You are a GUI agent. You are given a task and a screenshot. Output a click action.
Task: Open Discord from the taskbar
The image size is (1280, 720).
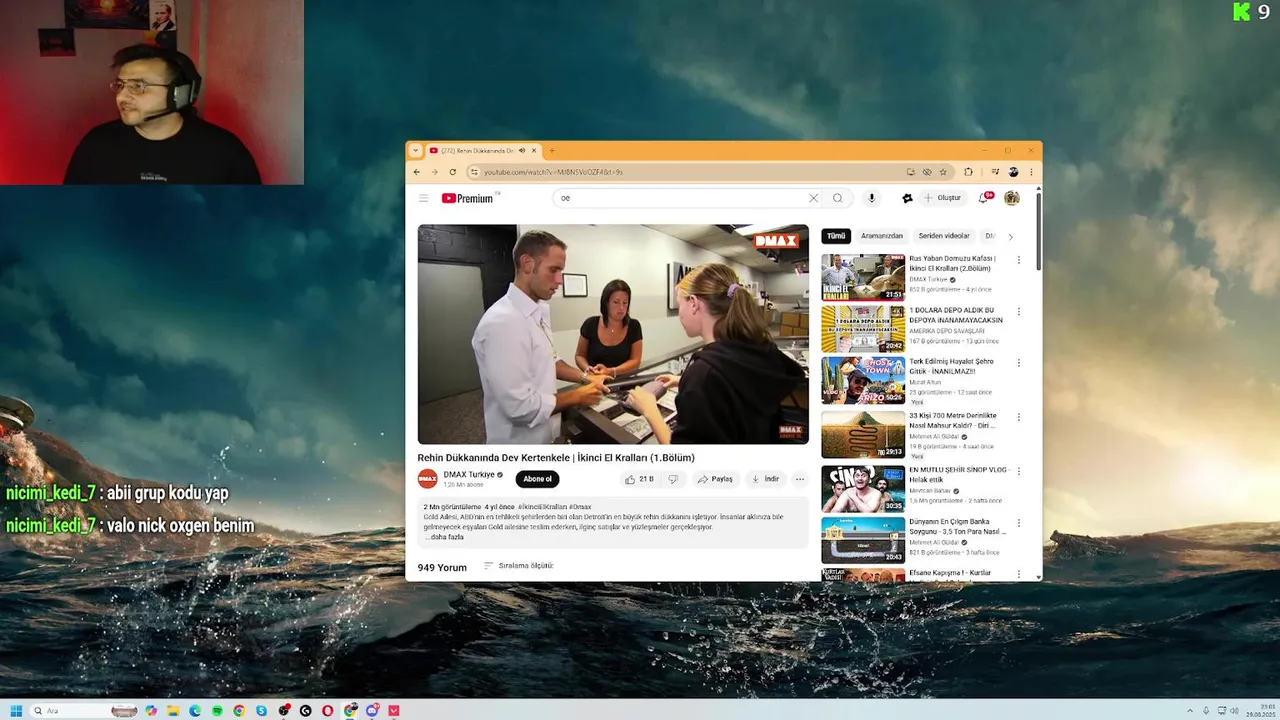[x=371, y=711]
